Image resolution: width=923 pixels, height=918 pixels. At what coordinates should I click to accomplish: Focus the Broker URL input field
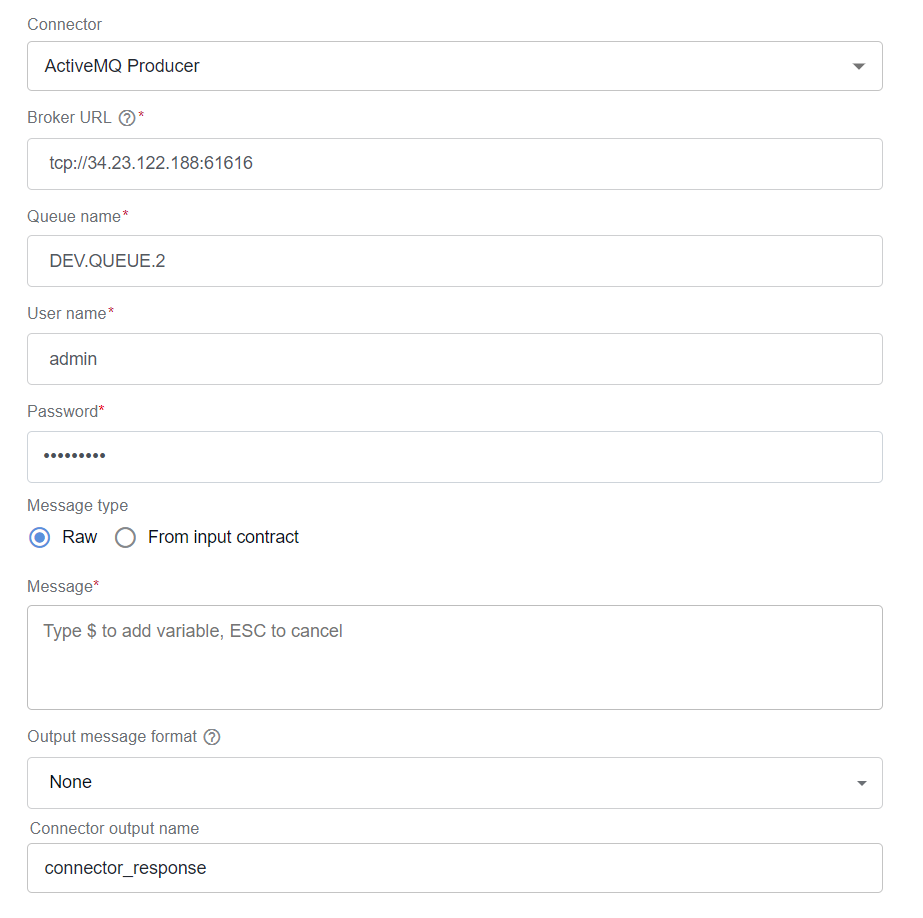[454, 164]
